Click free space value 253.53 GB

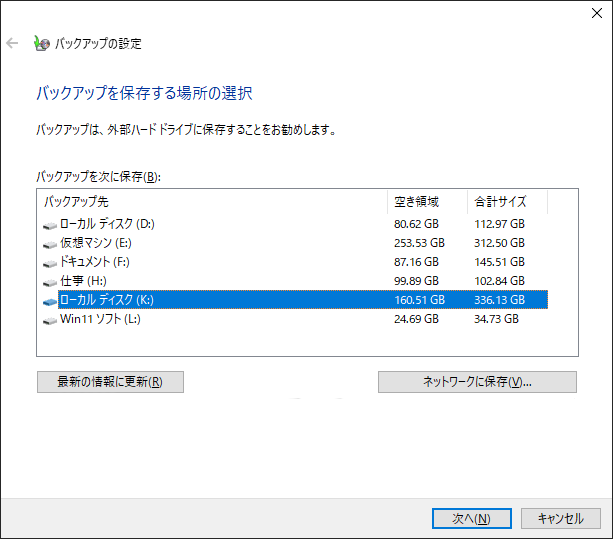click(x=419, y=243)
